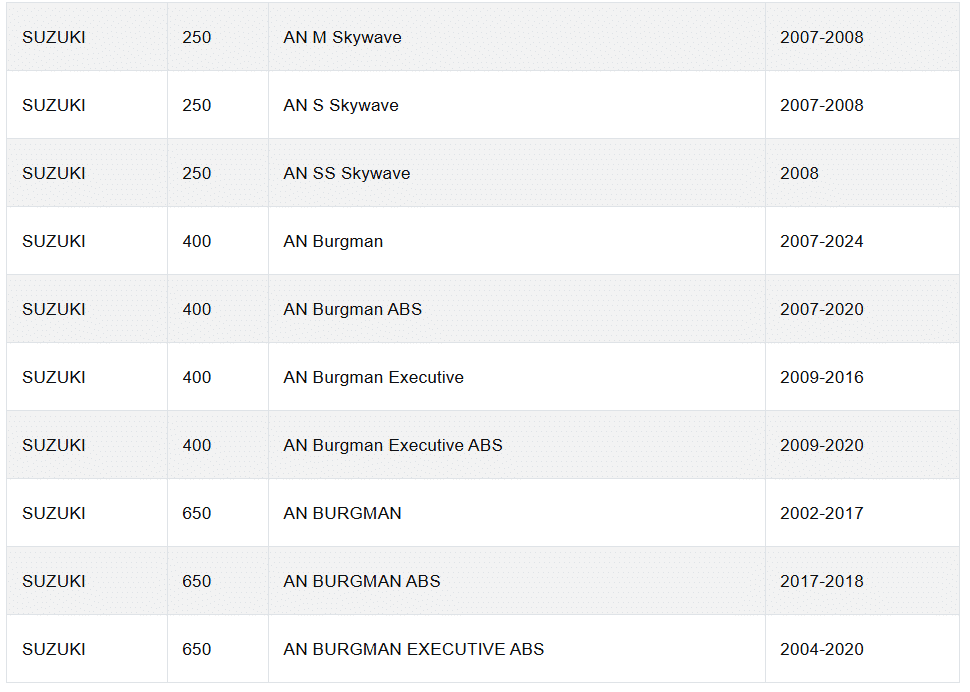Click the AN SS Skywave cell
Screen dimensions: 970x692
346,173
